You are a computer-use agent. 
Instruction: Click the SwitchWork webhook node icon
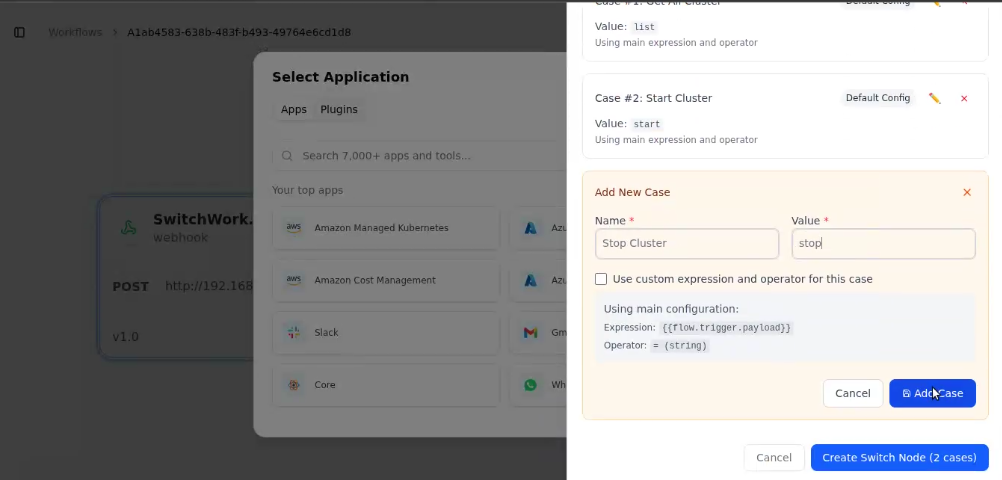129,228
